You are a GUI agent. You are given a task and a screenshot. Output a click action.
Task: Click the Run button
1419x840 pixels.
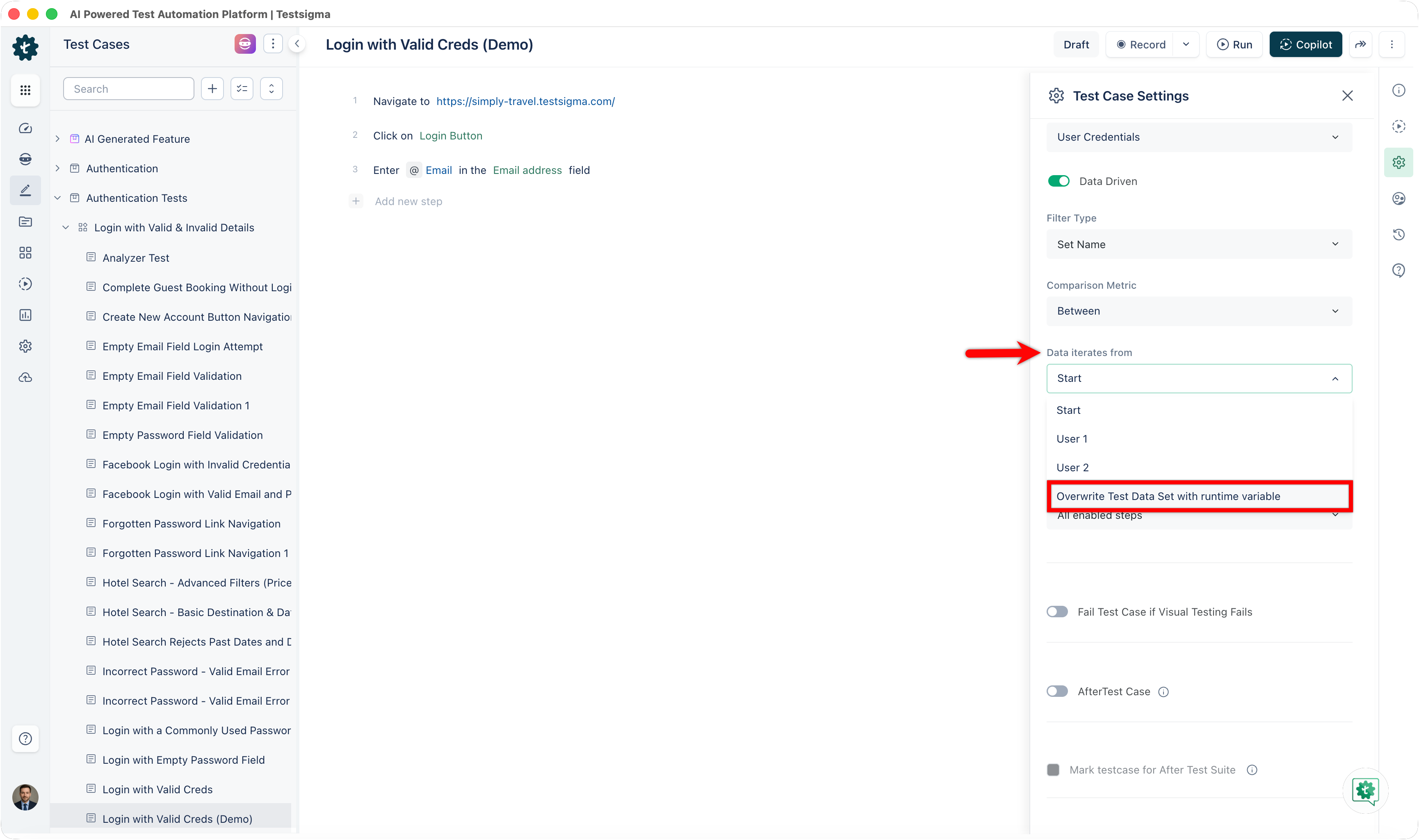pyautogui.click(x=1234, y=44)
